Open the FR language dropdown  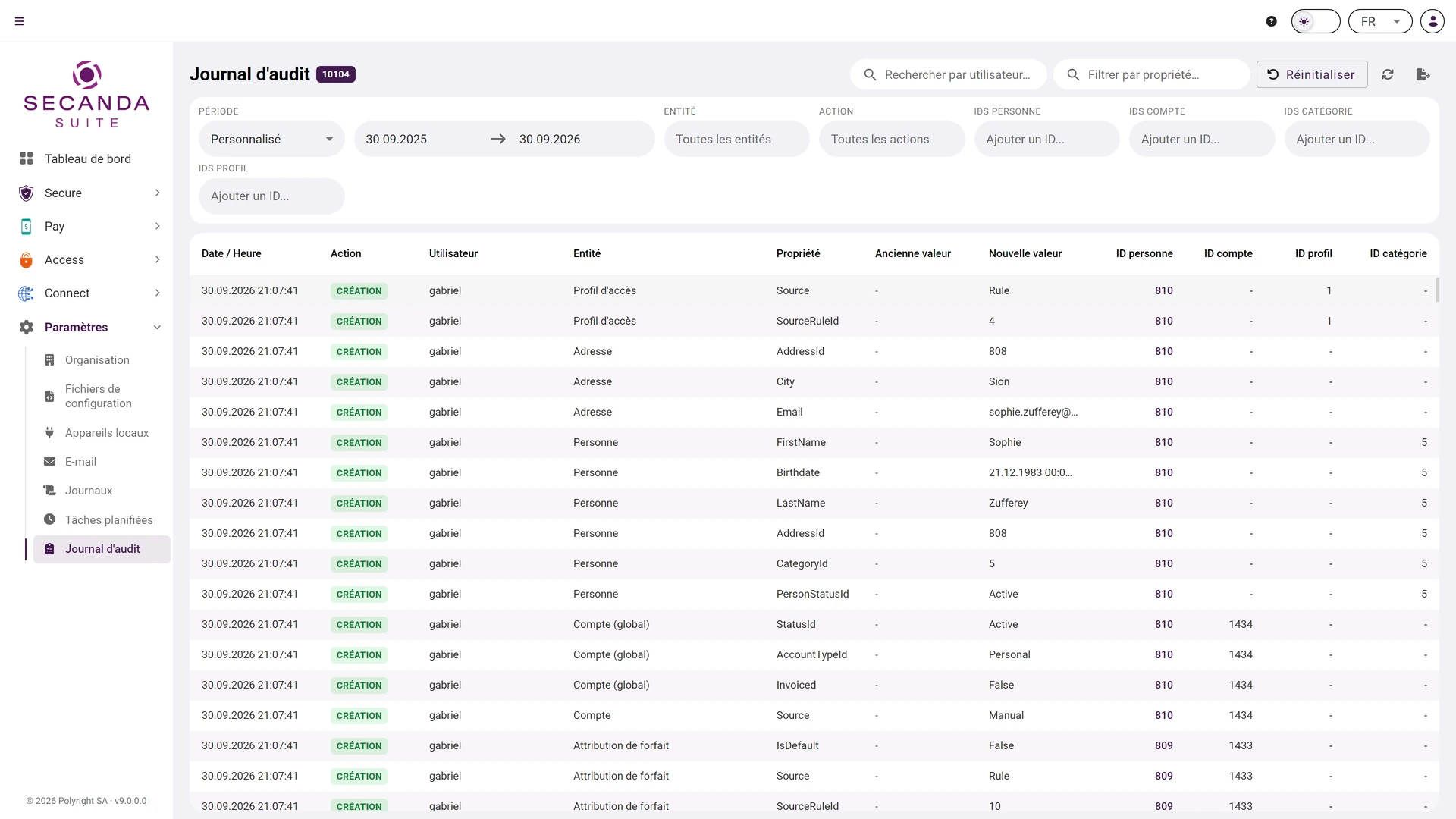1380,21
